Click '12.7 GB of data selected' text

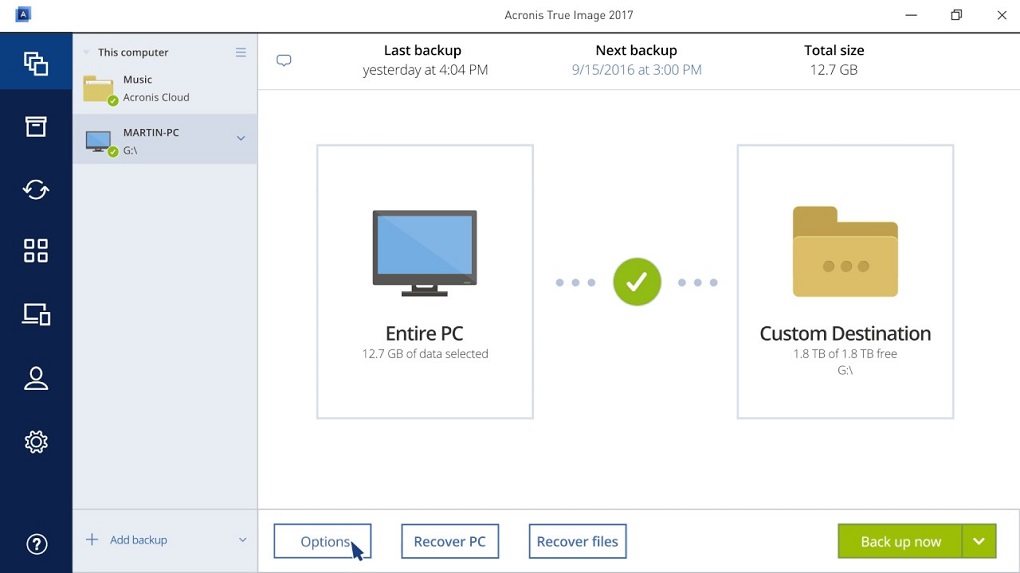pos(425,354)
